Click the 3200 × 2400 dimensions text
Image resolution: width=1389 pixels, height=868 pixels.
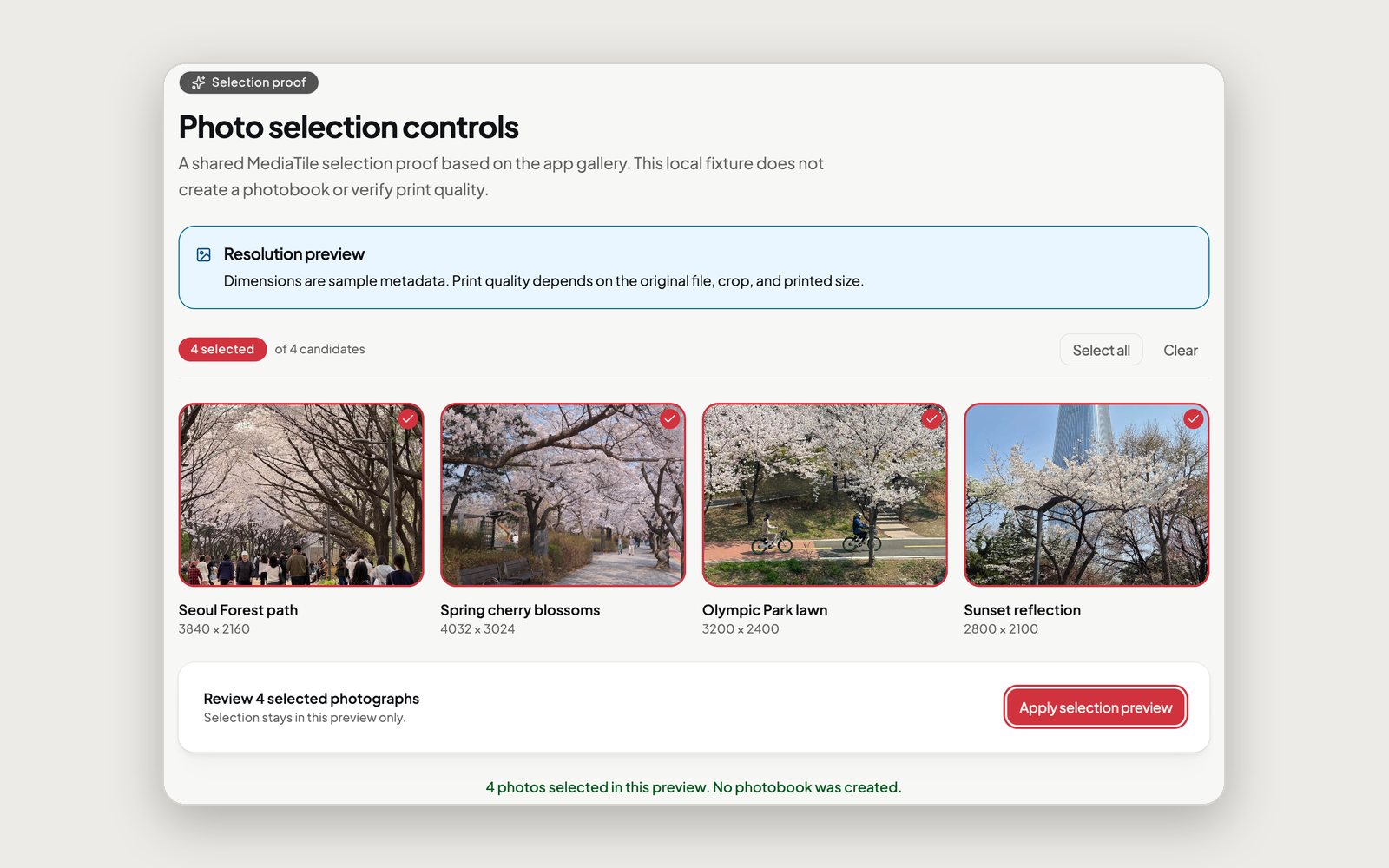pyautogui.click(x=741, y=629)
